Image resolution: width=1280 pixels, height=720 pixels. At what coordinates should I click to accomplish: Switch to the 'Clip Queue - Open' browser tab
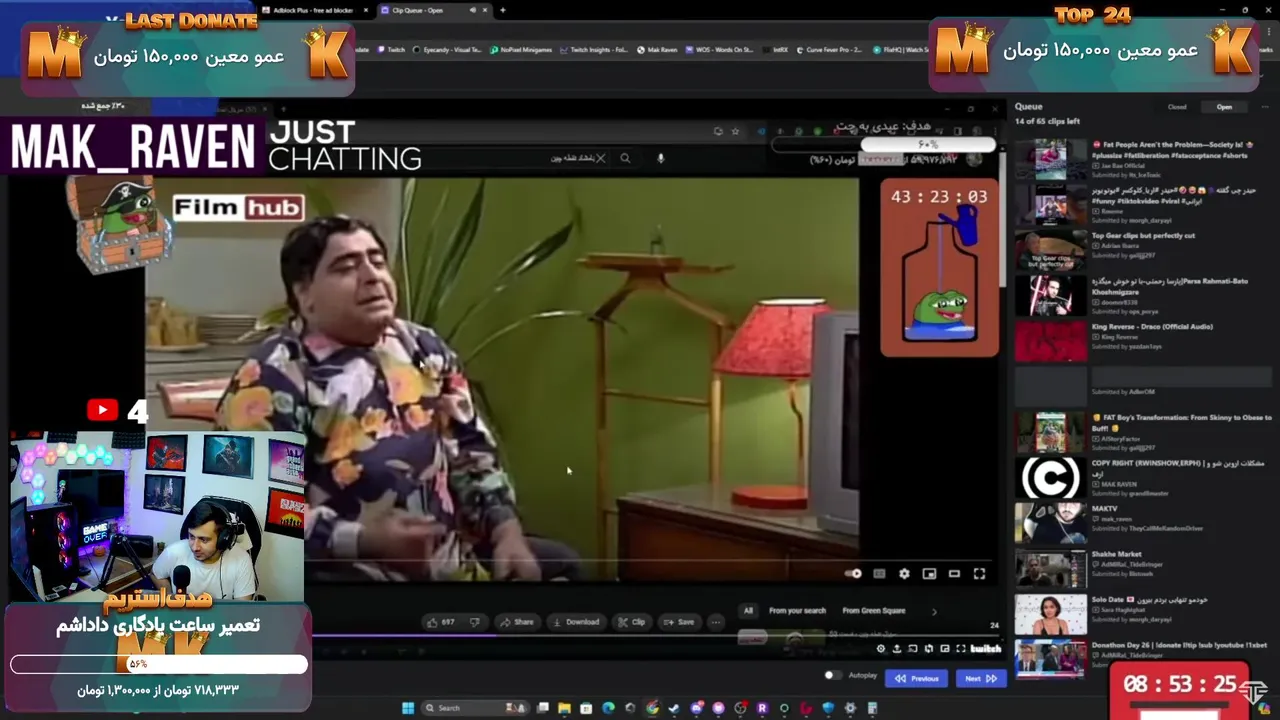pyautogui.click(x=435, y=10)
